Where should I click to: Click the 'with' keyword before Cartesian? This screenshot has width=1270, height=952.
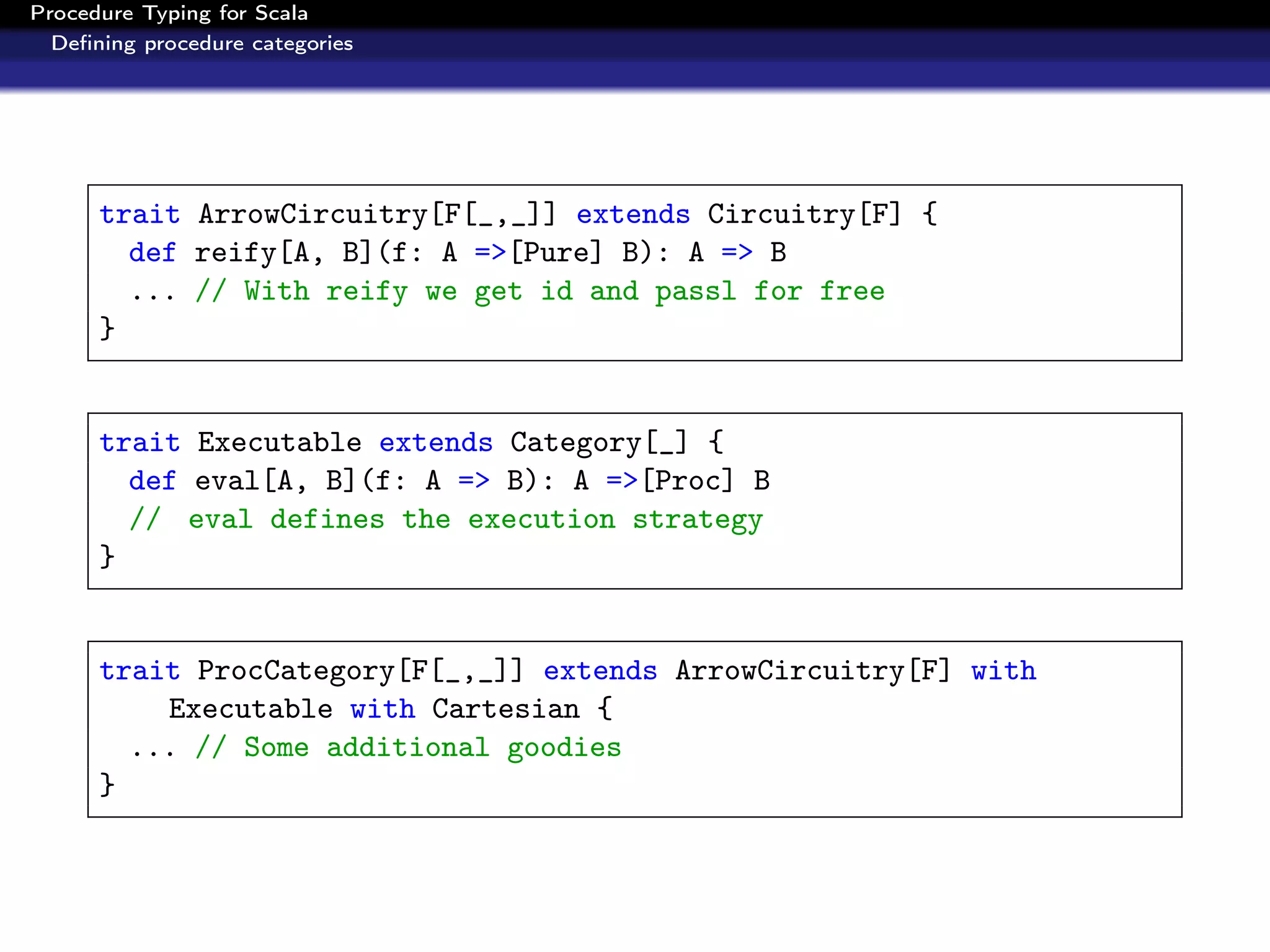[x=383, y=709]
